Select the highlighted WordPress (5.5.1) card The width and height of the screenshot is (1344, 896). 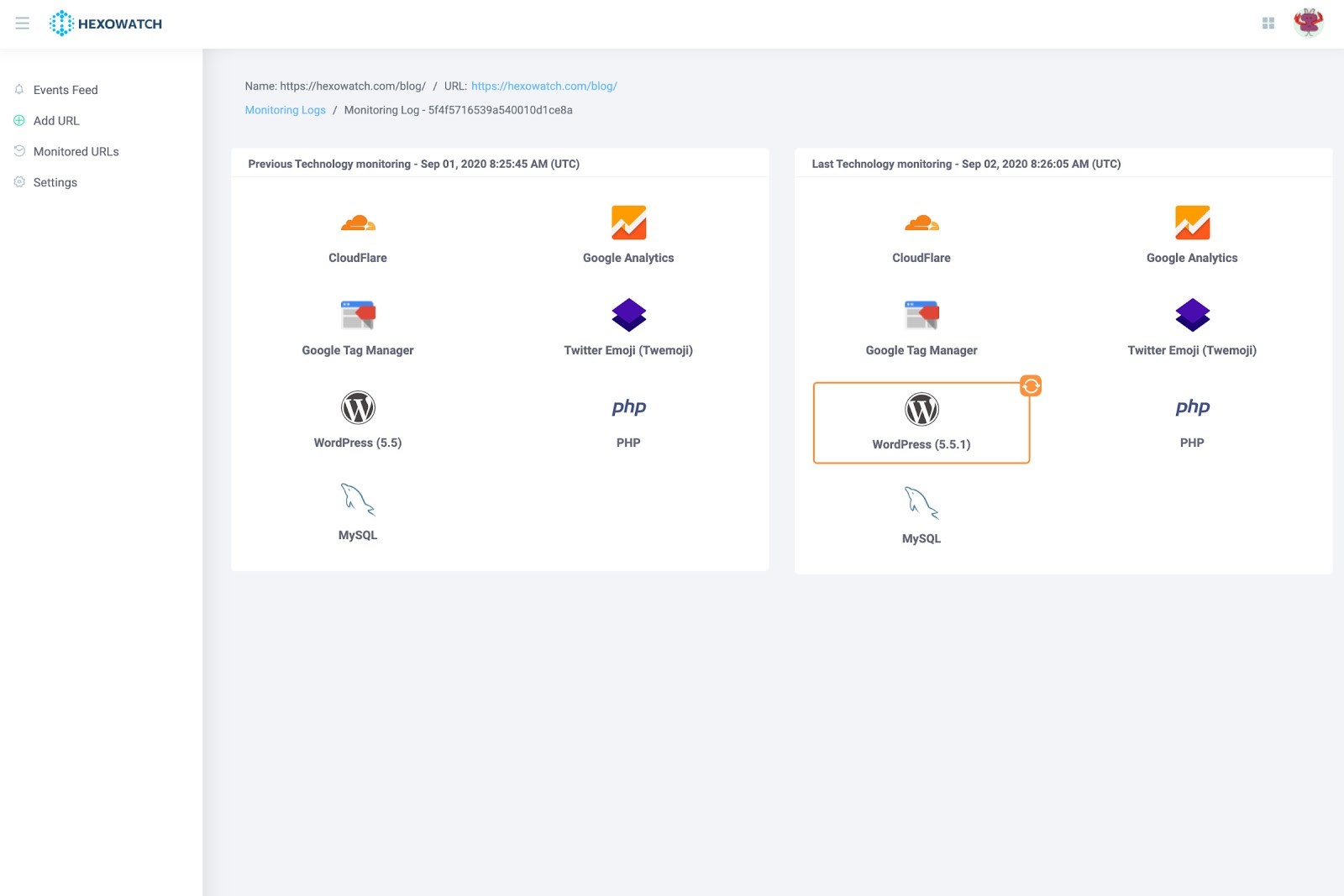(921, 422)
